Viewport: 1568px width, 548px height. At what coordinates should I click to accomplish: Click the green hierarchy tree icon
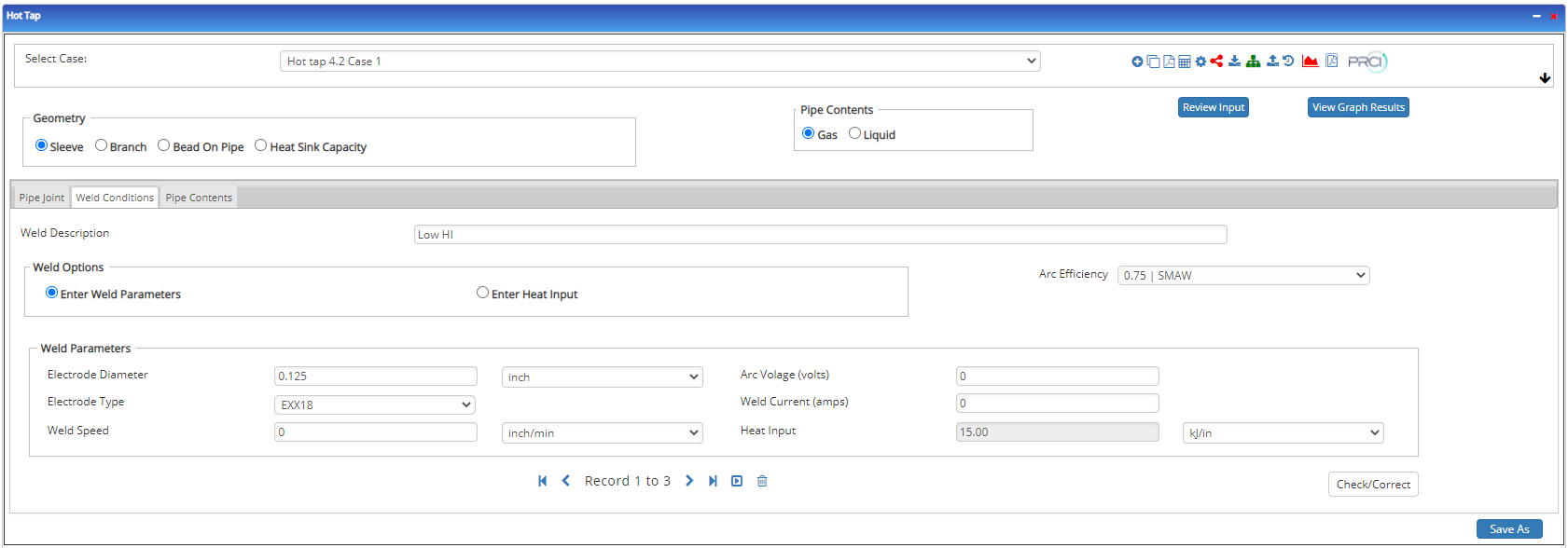point(1253,62)
